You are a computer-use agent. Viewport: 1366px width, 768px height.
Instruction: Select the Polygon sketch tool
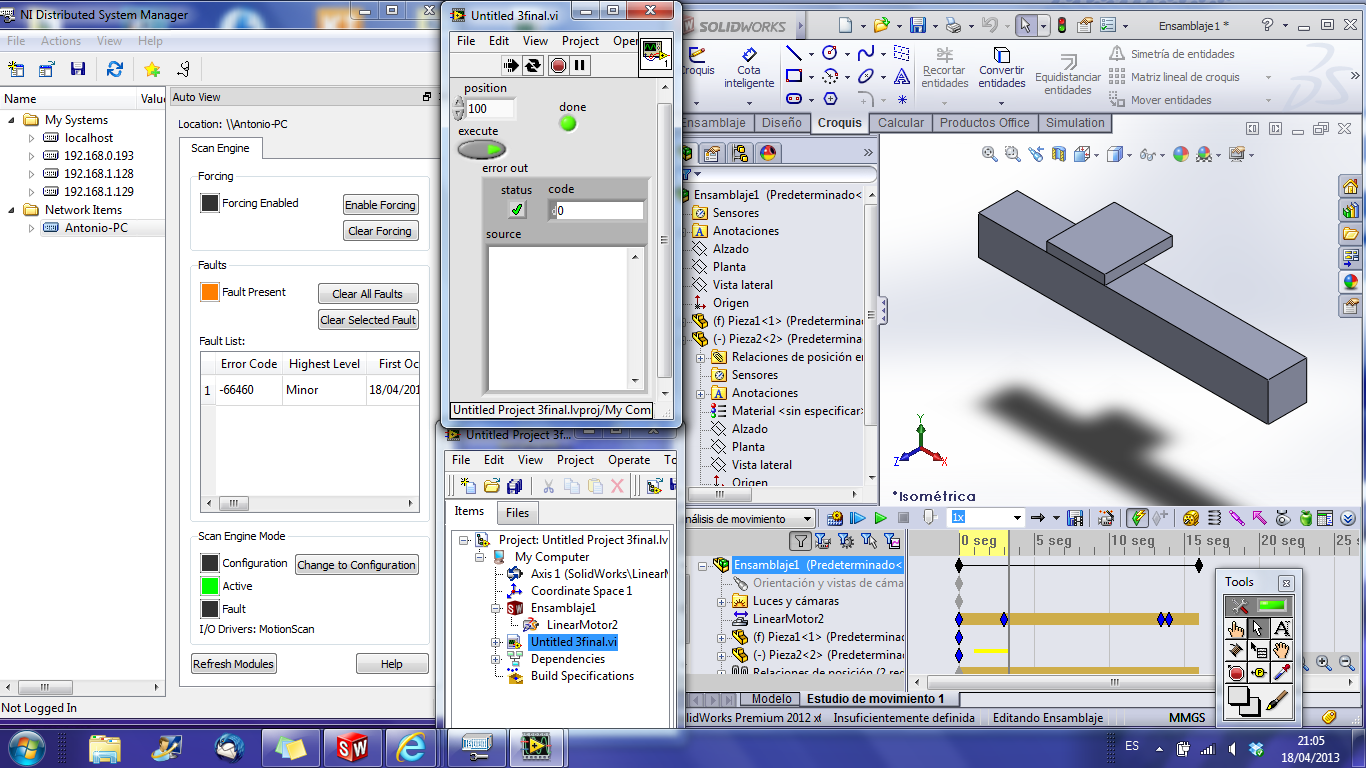[x=829, y=99]
